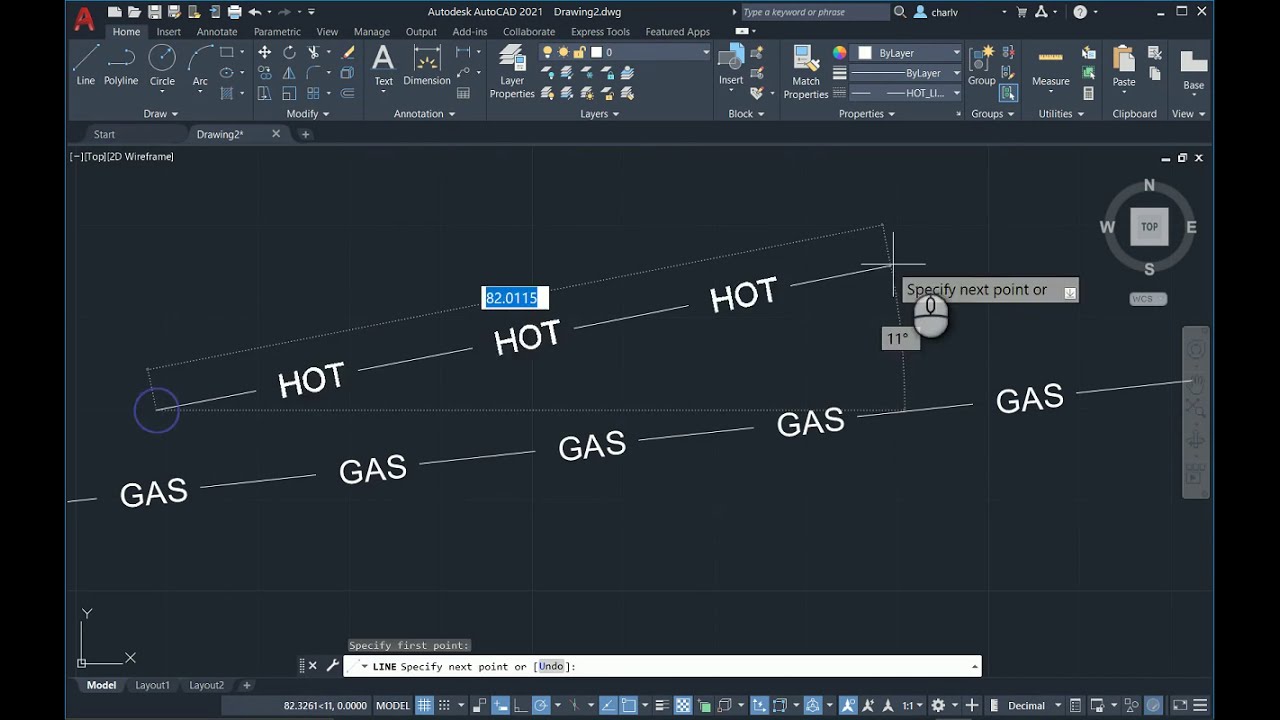The image size is (1280, 720).
Task: Toggle lineweight display in status bar
Action: tap(661, 705)
